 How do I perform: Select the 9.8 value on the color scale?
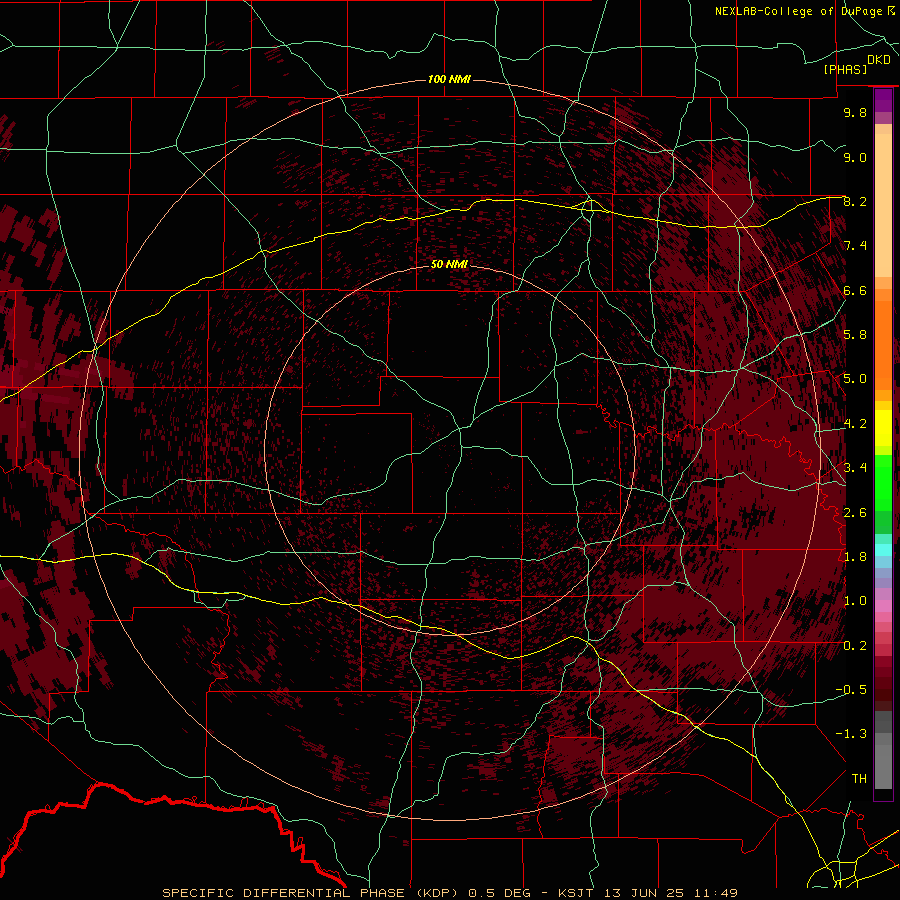point(855,112)
